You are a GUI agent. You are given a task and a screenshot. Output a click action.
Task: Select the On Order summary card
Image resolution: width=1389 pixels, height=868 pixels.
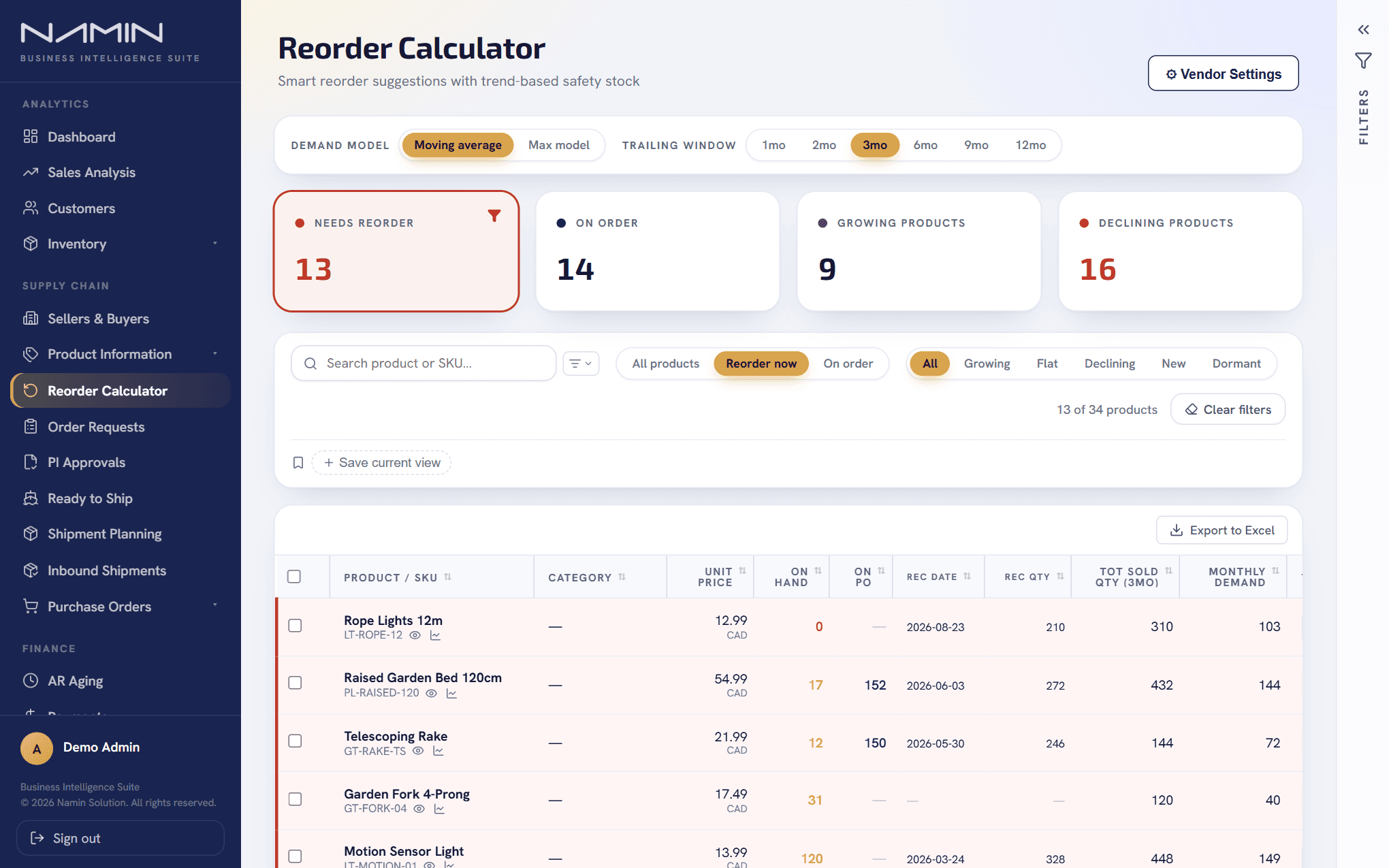tap(657, 251)
